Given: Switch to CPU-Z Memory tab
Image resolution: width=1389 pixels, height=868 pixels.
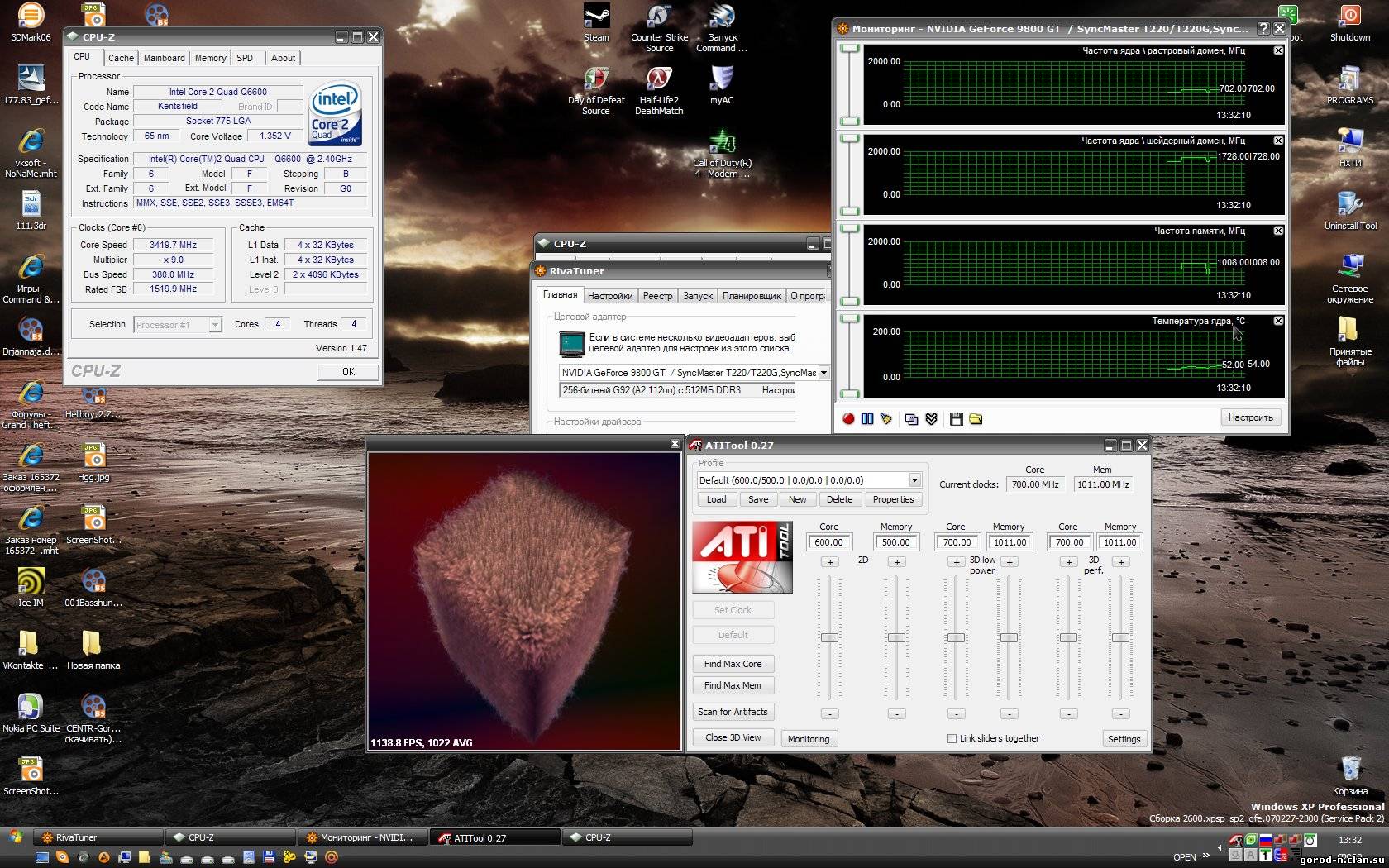Looking at the screenshot, I should [210, 58].
